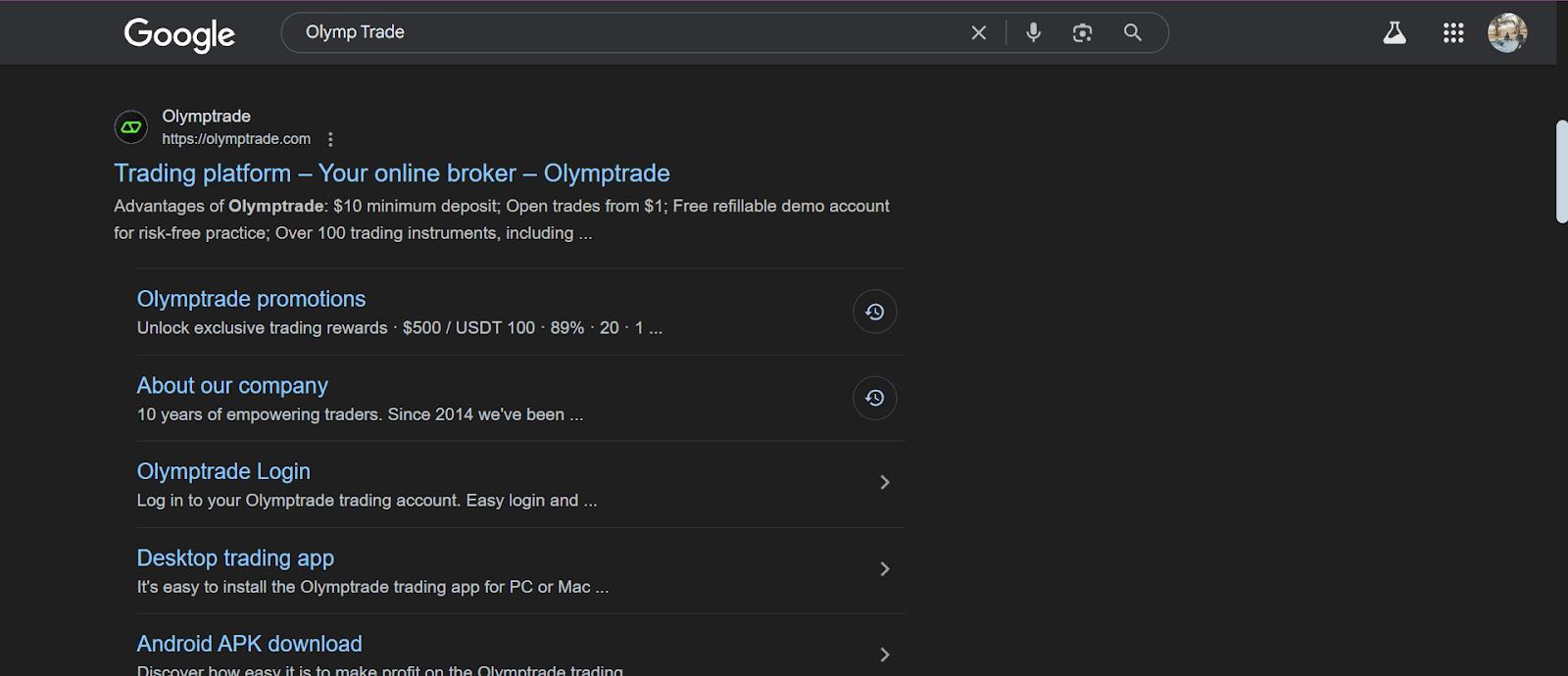Open the three-dot menu beside olymptrade.com
The height and width of the screenshot is (676, 1568).
[x=330, y=139]
